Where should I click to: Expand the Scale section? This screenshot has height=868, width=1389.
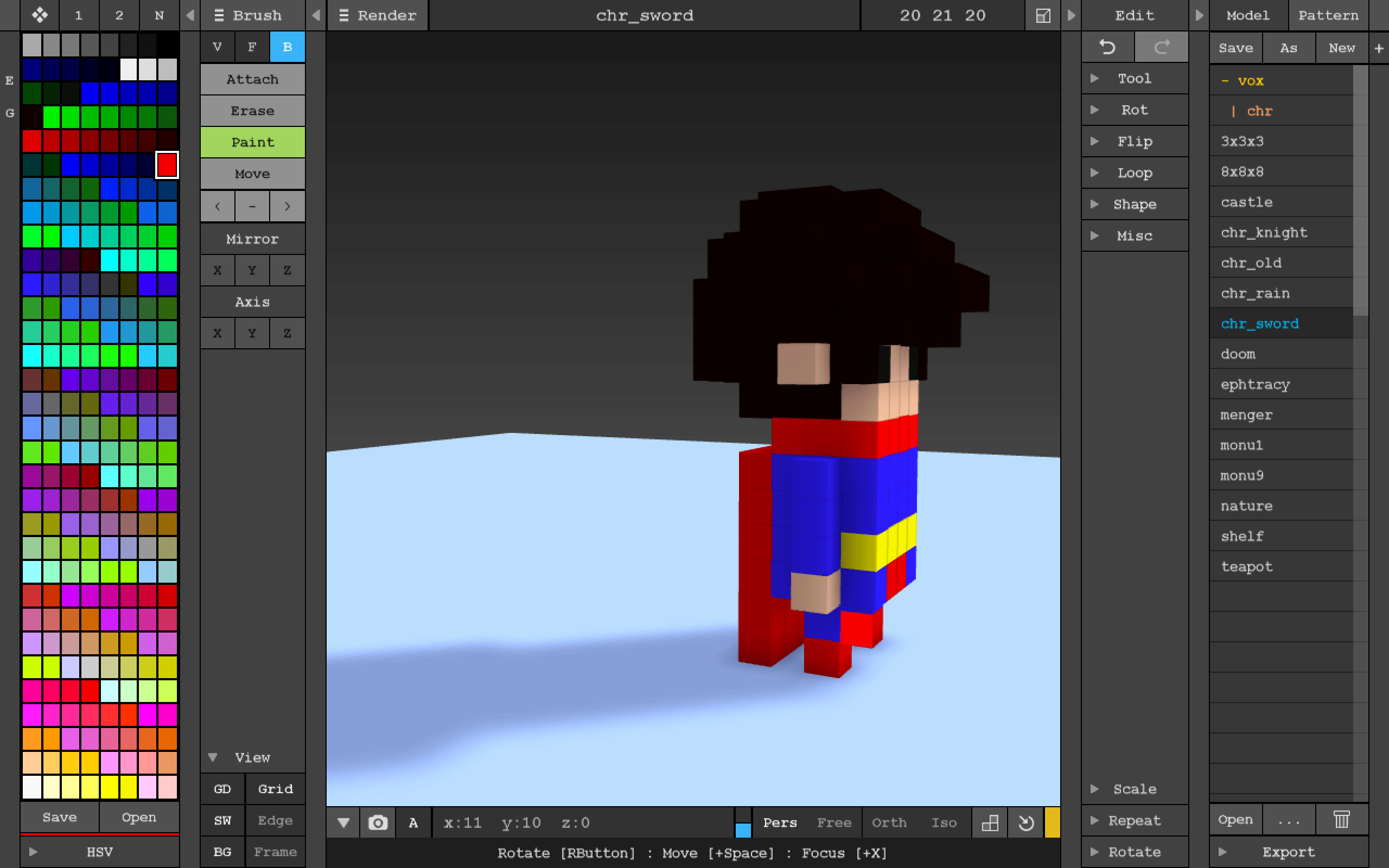[x=1135, y=789]
